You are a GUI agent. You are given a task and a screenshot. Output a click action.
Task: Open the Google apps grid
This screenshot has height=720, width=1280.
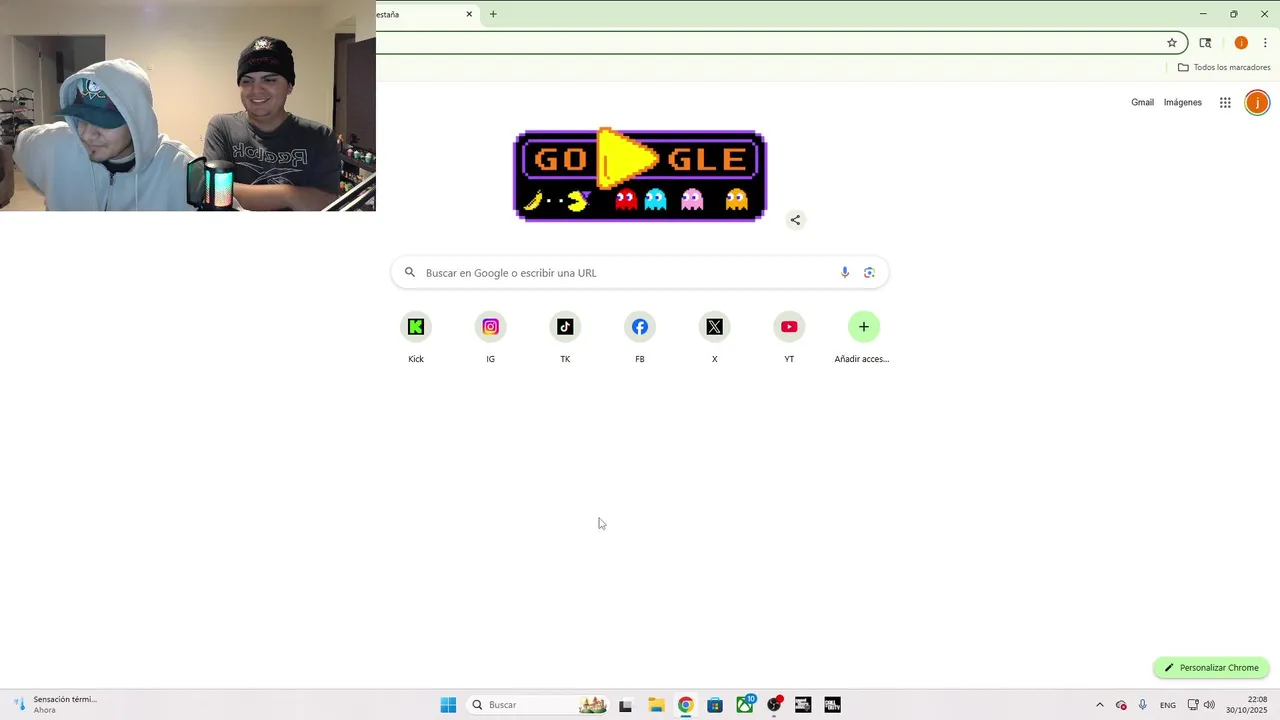[x=1225, y=102]
